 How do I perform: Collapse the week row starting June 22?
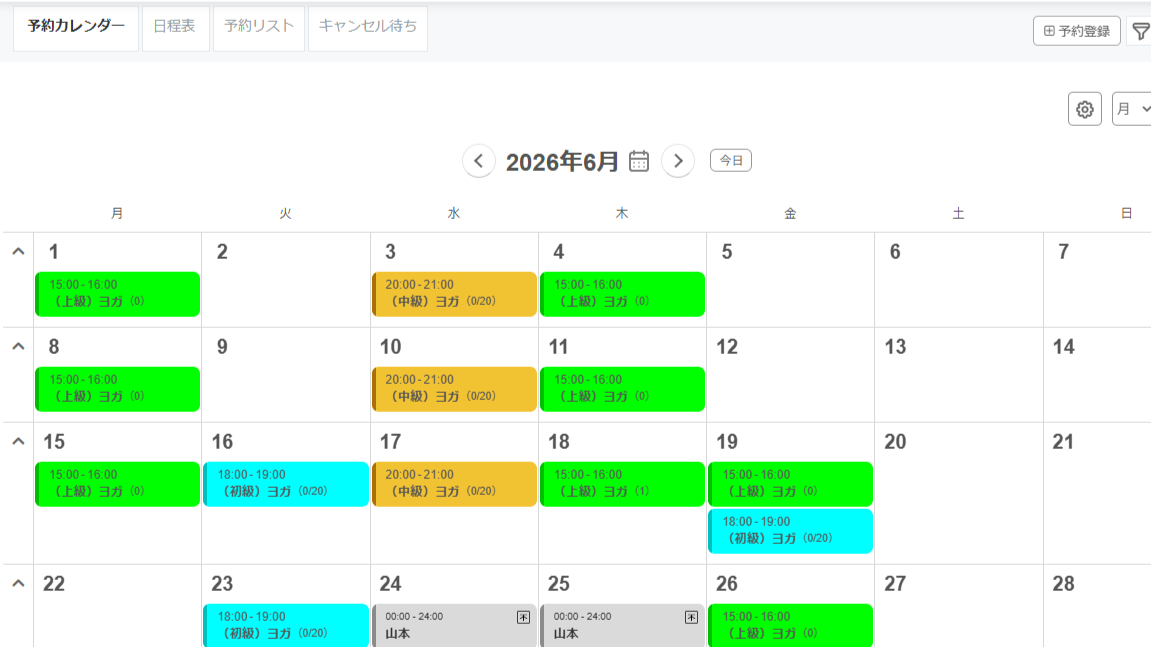tap(18, 583)
